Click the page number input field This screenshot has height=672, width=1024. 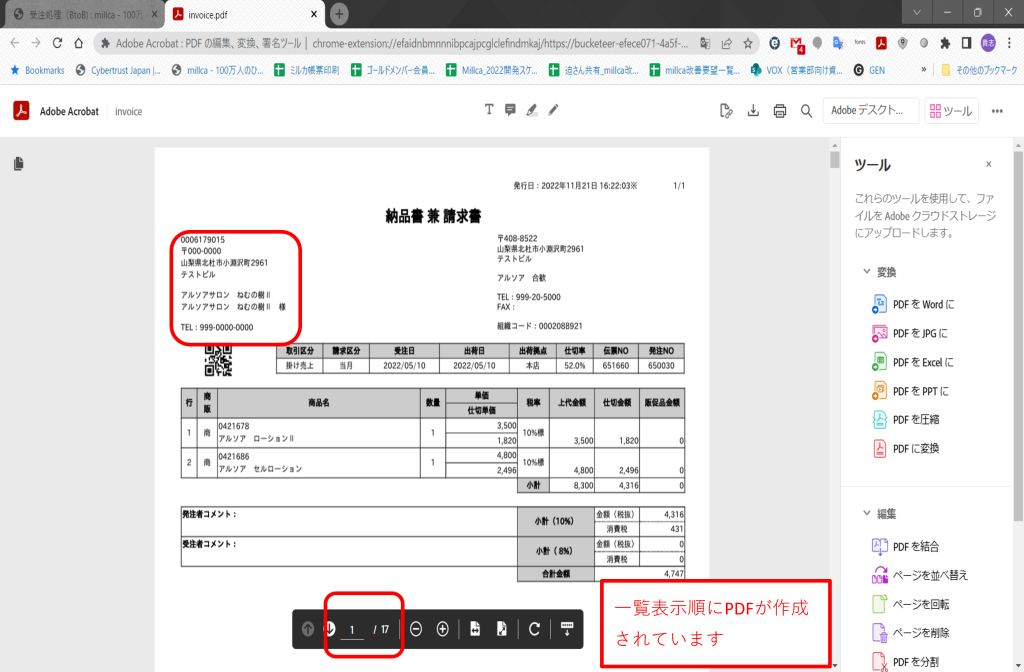click(352, 630)
